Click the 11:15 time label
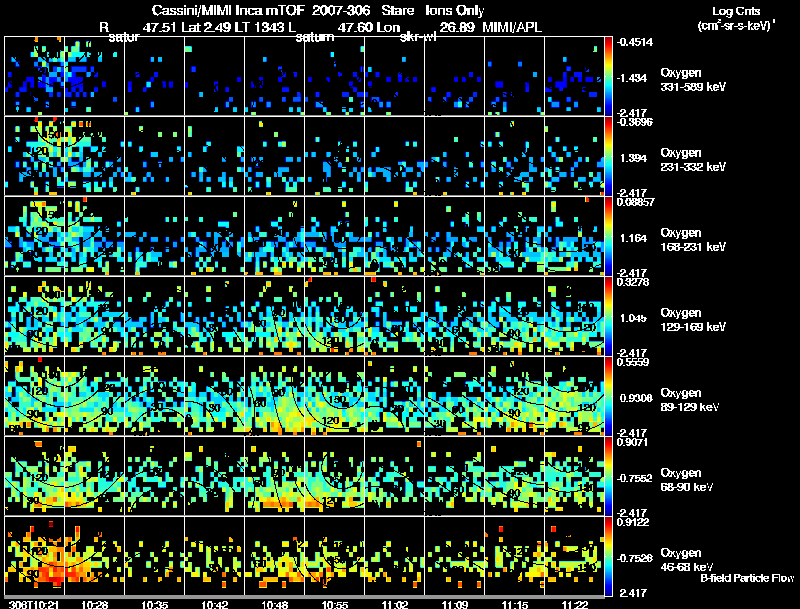 coord(515,605)
